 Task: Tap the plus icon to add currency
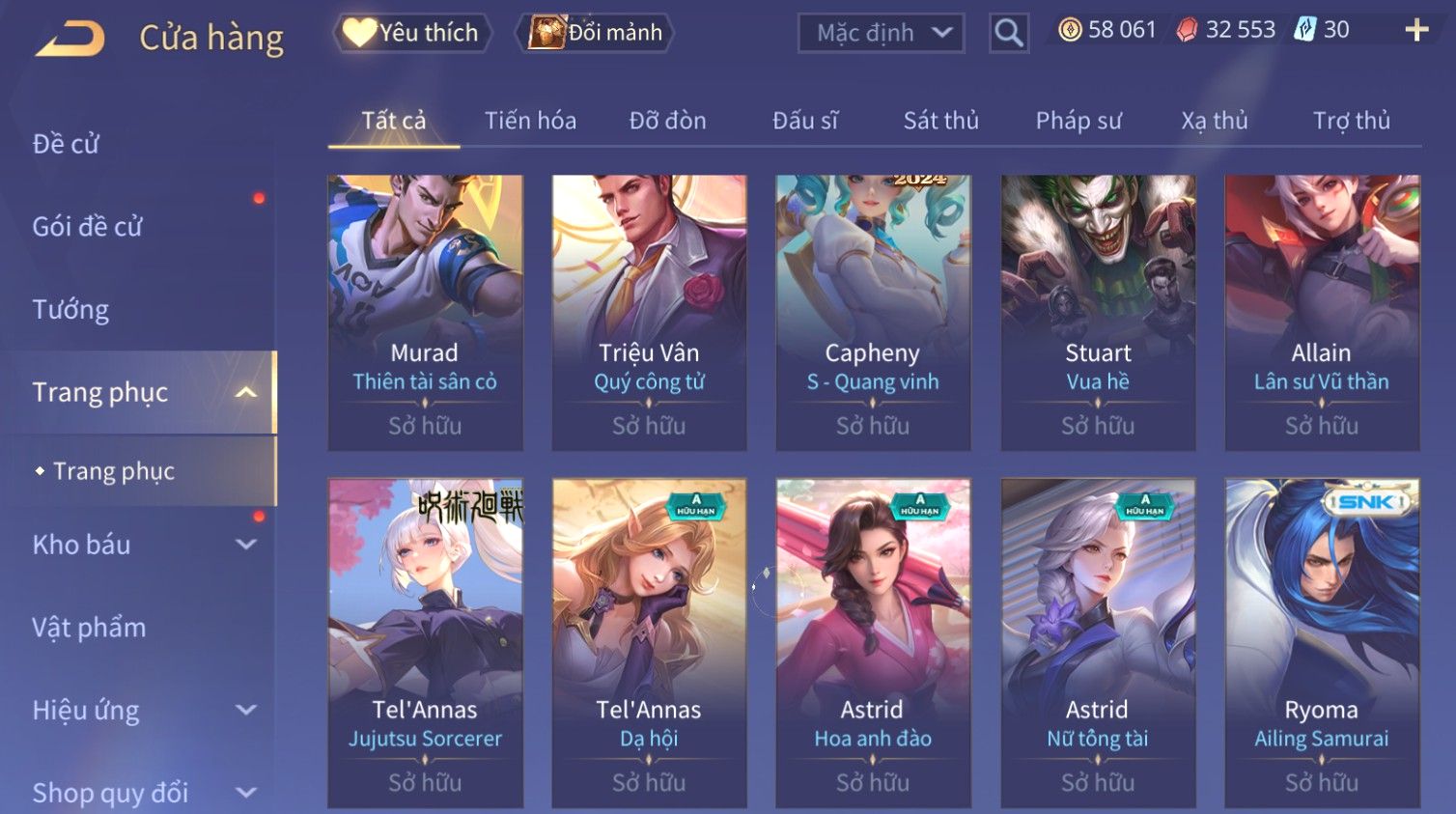1416,30
